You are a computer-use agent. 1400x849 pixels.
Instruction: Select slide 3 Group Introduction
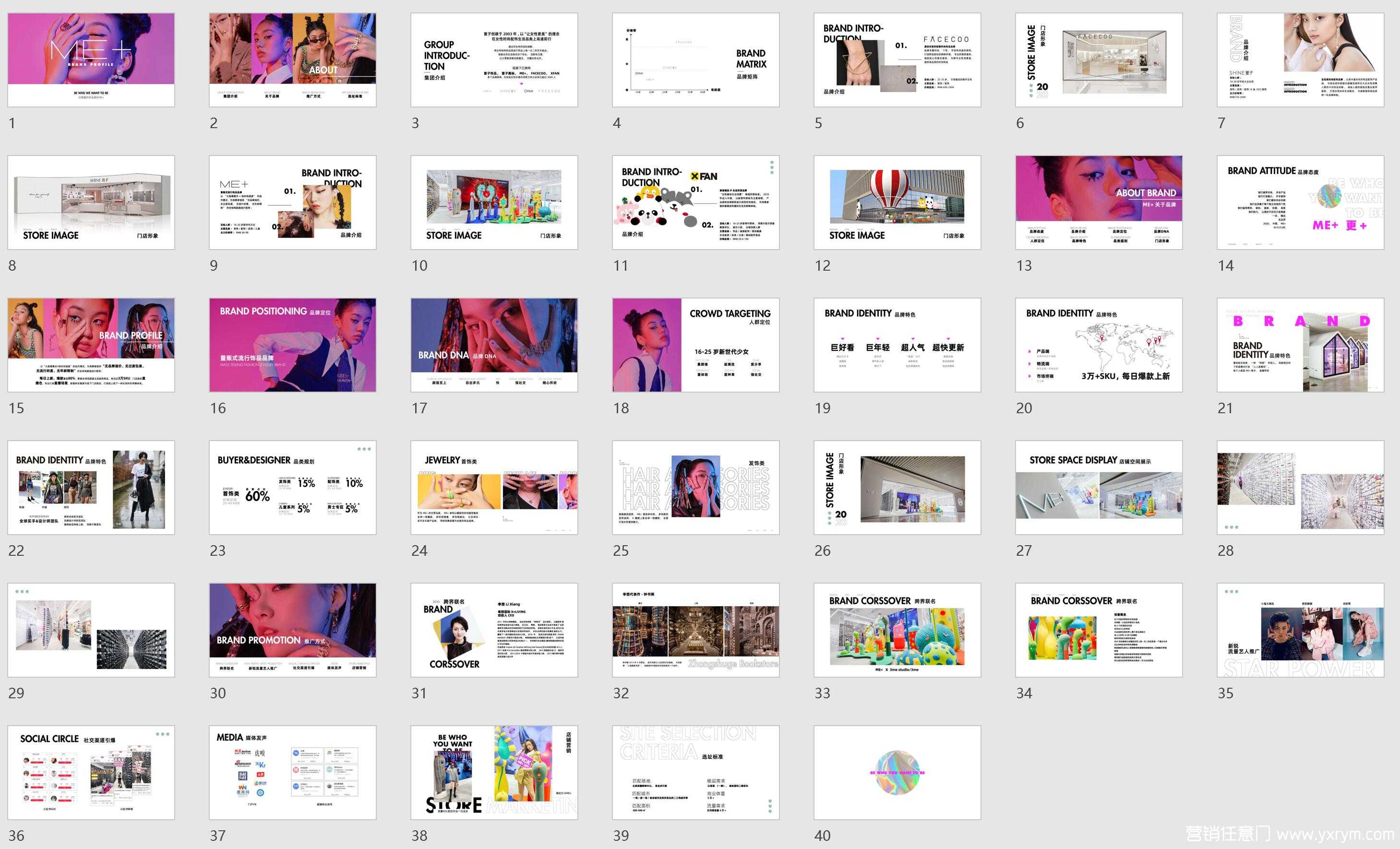[x=494, y=60]
